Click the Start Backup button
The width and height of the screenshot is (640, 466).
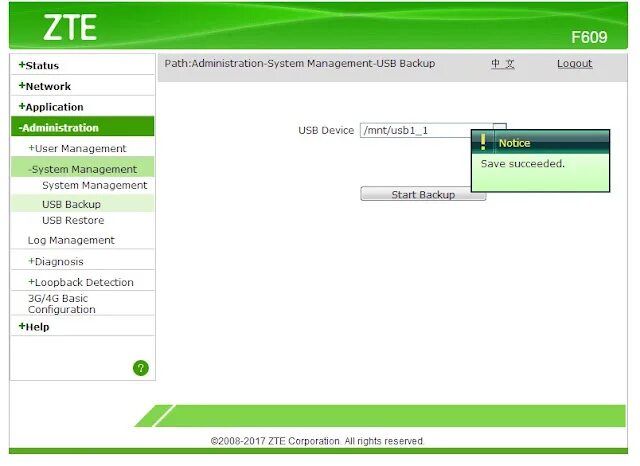423,194
